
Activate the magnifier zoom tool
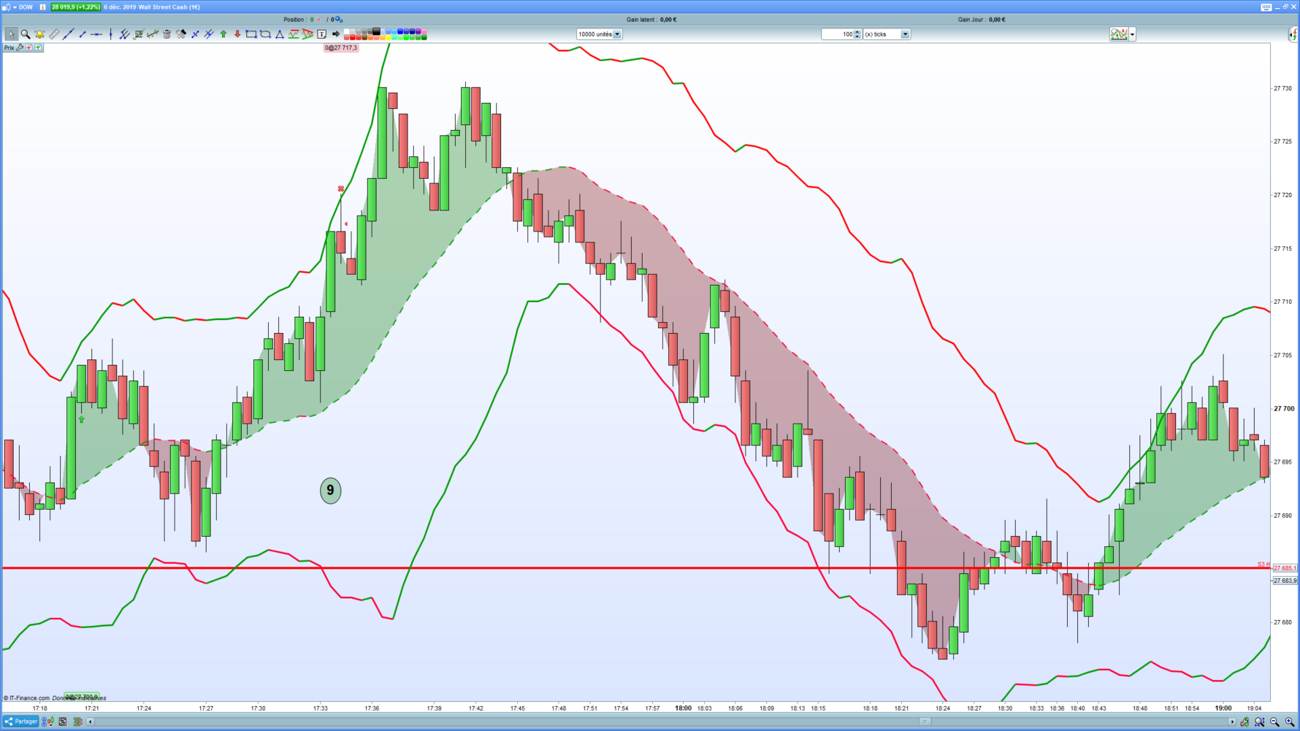pos(25,34)
